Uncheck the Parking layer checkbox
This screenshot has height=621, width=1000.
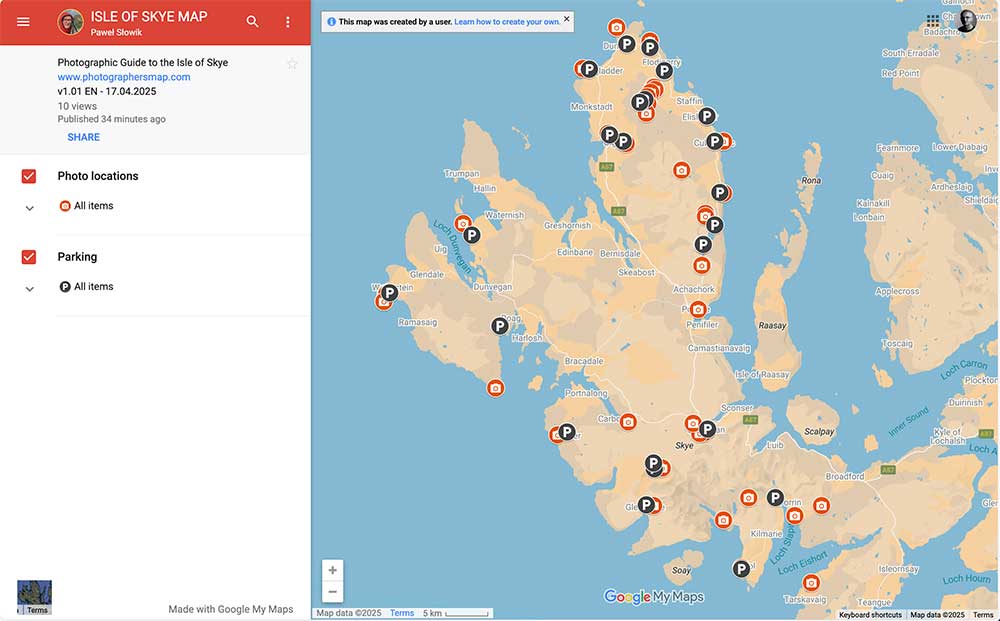click(x=29, y=257)
